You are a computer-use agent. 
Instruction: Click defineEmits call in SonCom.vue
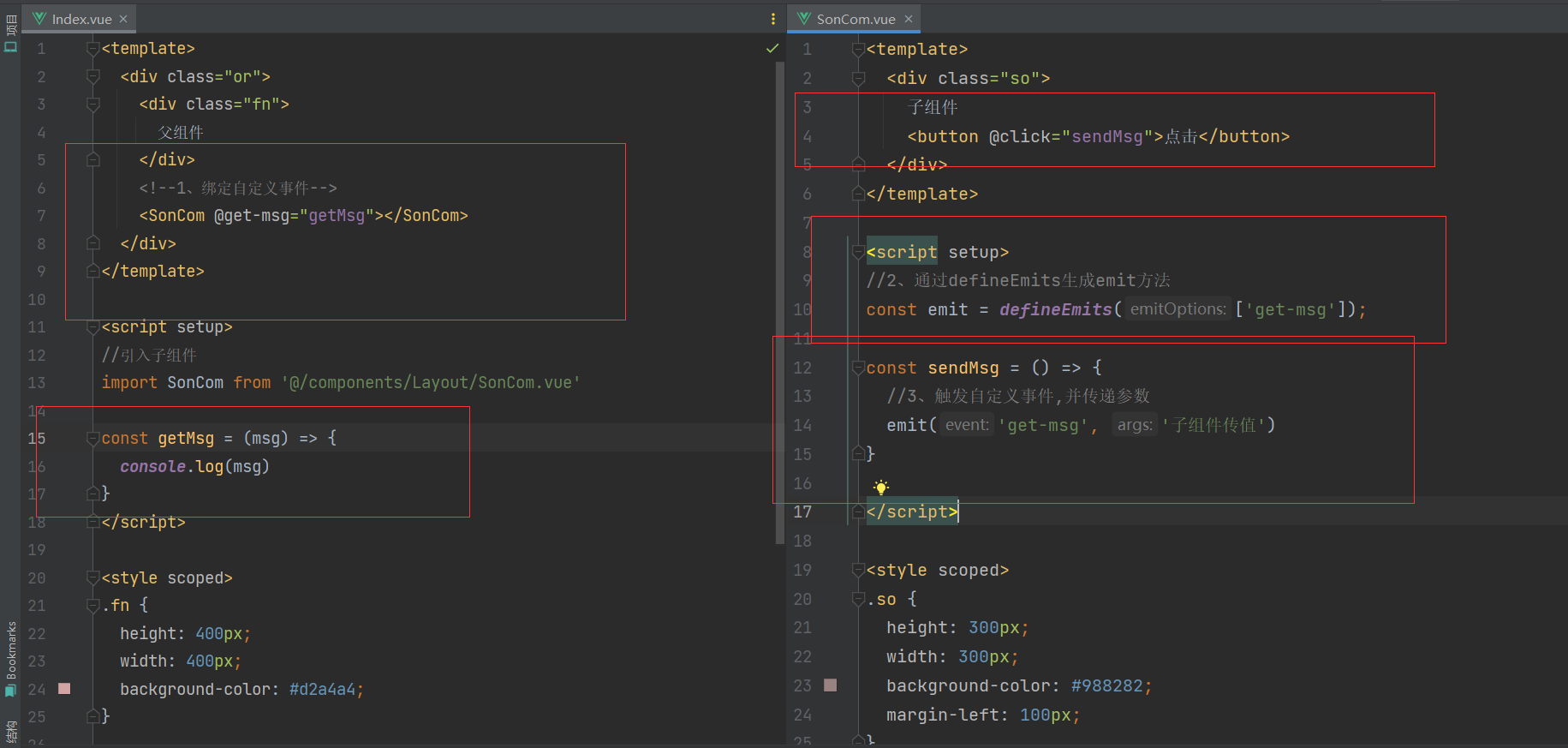pos(1056,309)
